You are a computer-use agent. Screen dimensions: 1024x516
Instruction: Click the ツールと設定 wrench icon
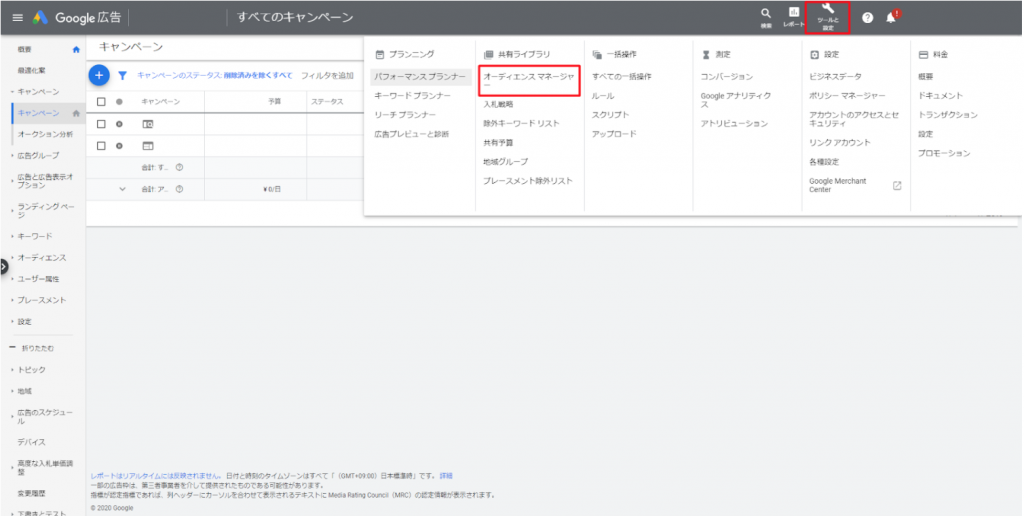(x=827, y=15)
